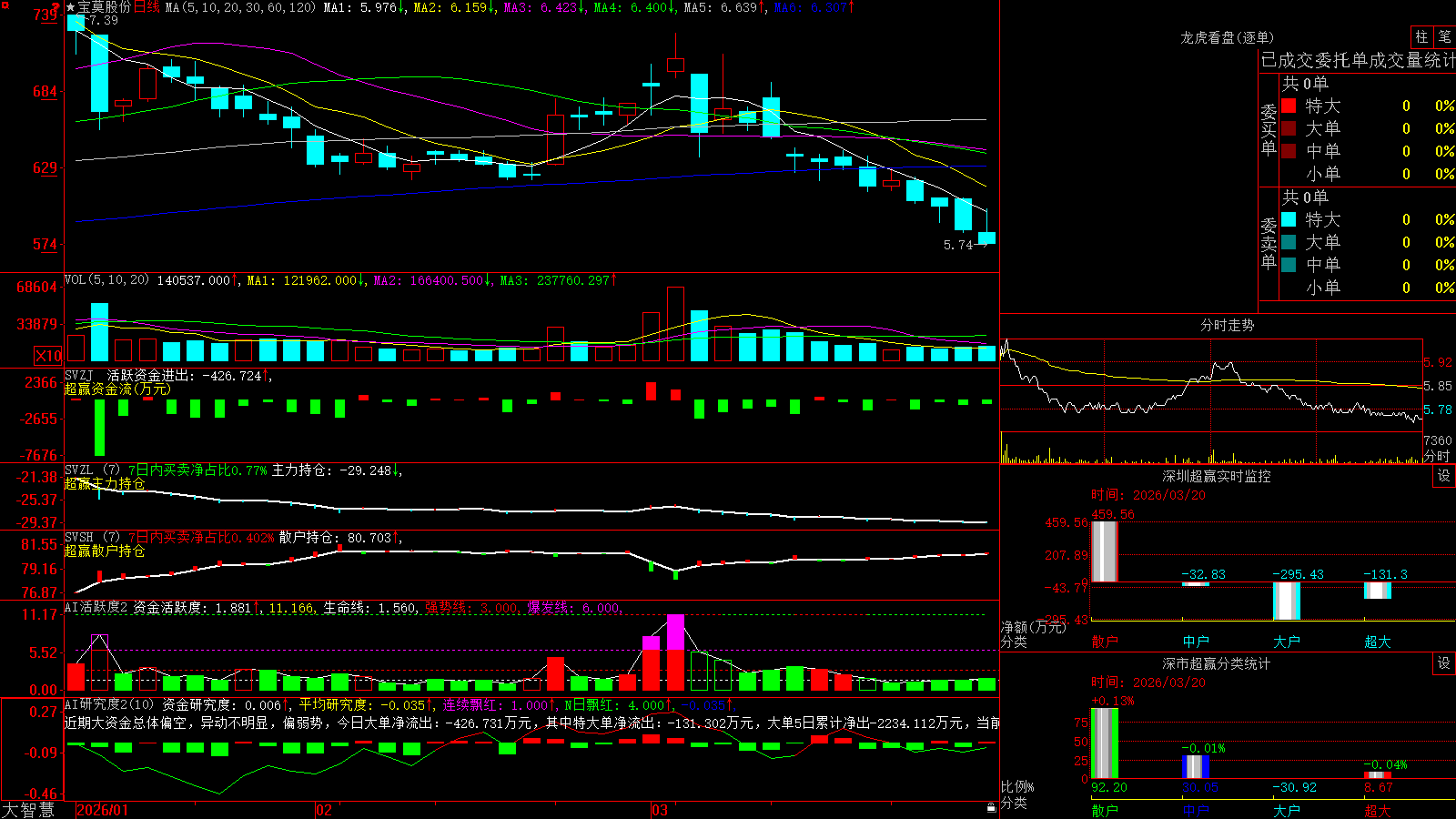
Task: Click the SVZJ indicator name
Action: [x=79, y=375]
